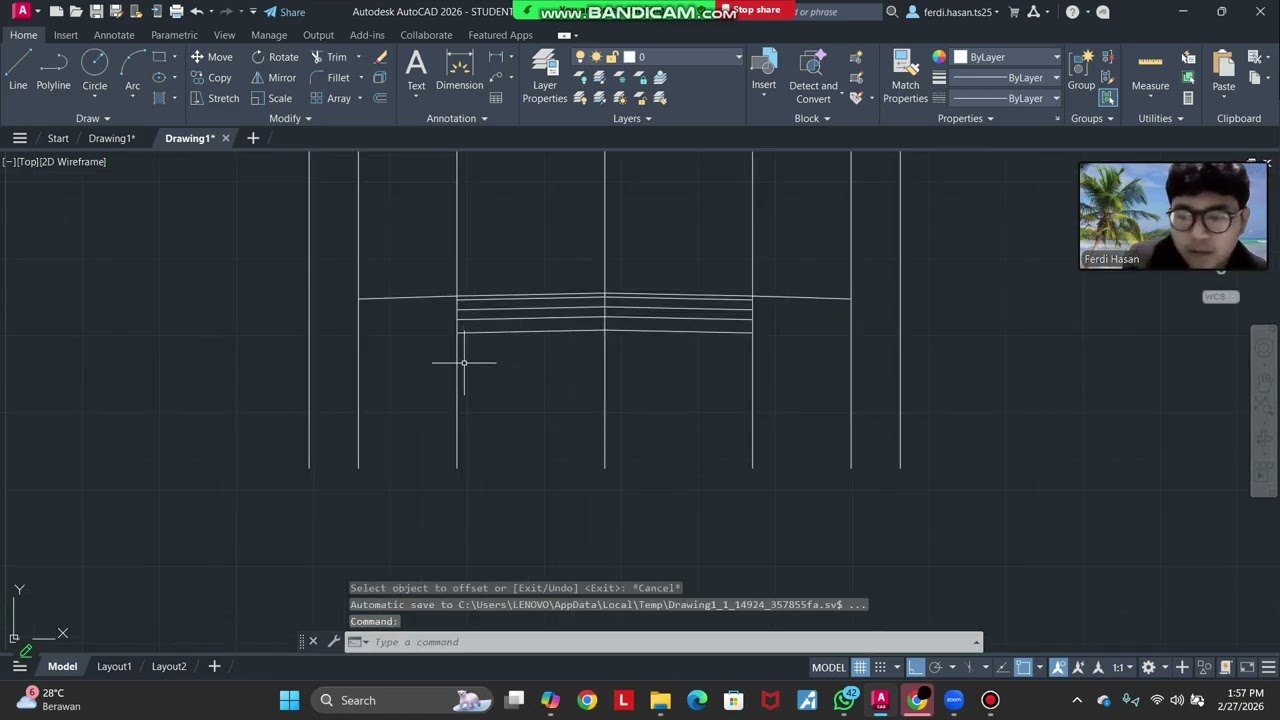Image resolution: width=1280 pixels, height=720 pixels.
Task: Select the Text annotation tool
Action: [x=416, y=70]
